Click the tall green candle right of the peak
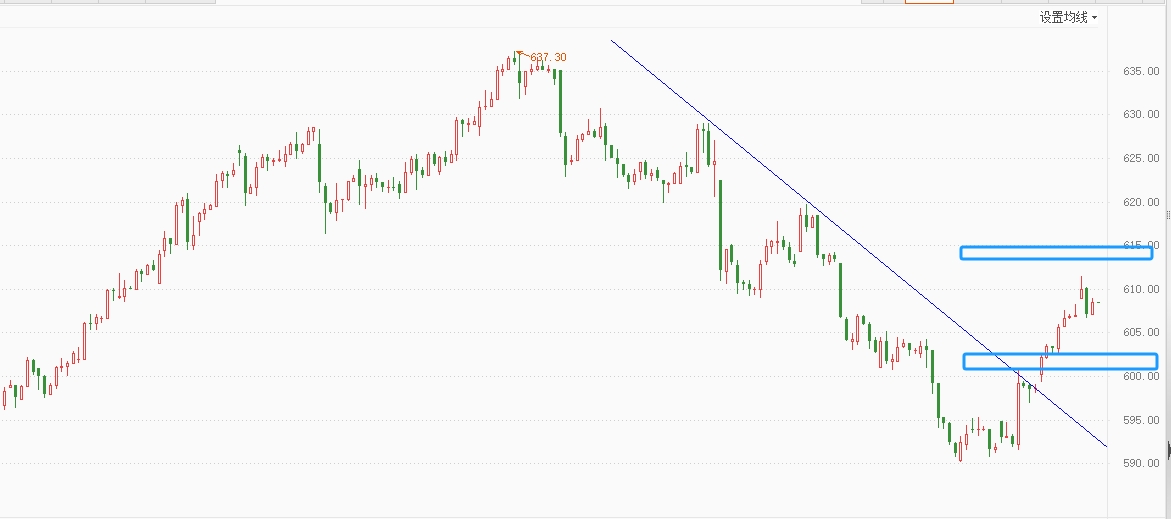 point(560,100)
